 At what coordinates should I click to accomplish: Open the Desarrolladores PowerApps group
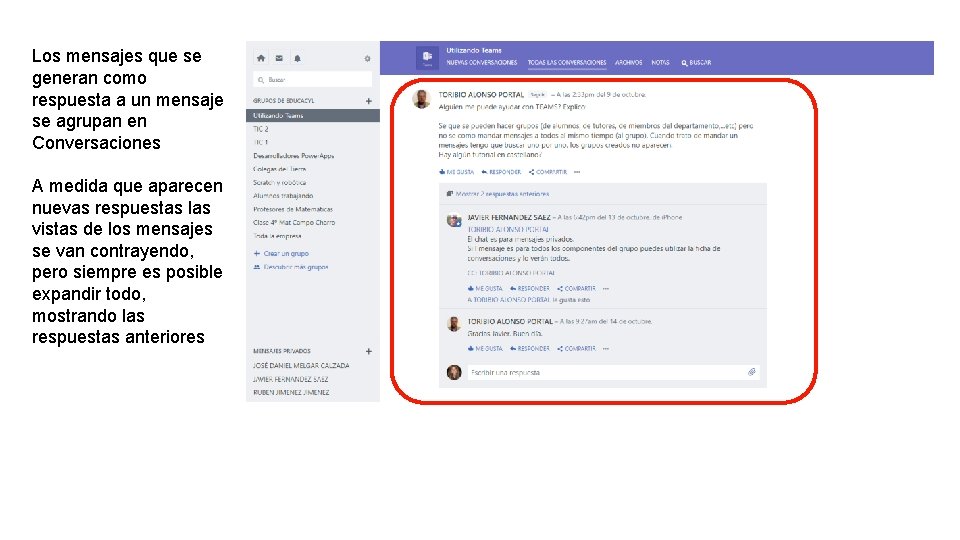point(293,156)
